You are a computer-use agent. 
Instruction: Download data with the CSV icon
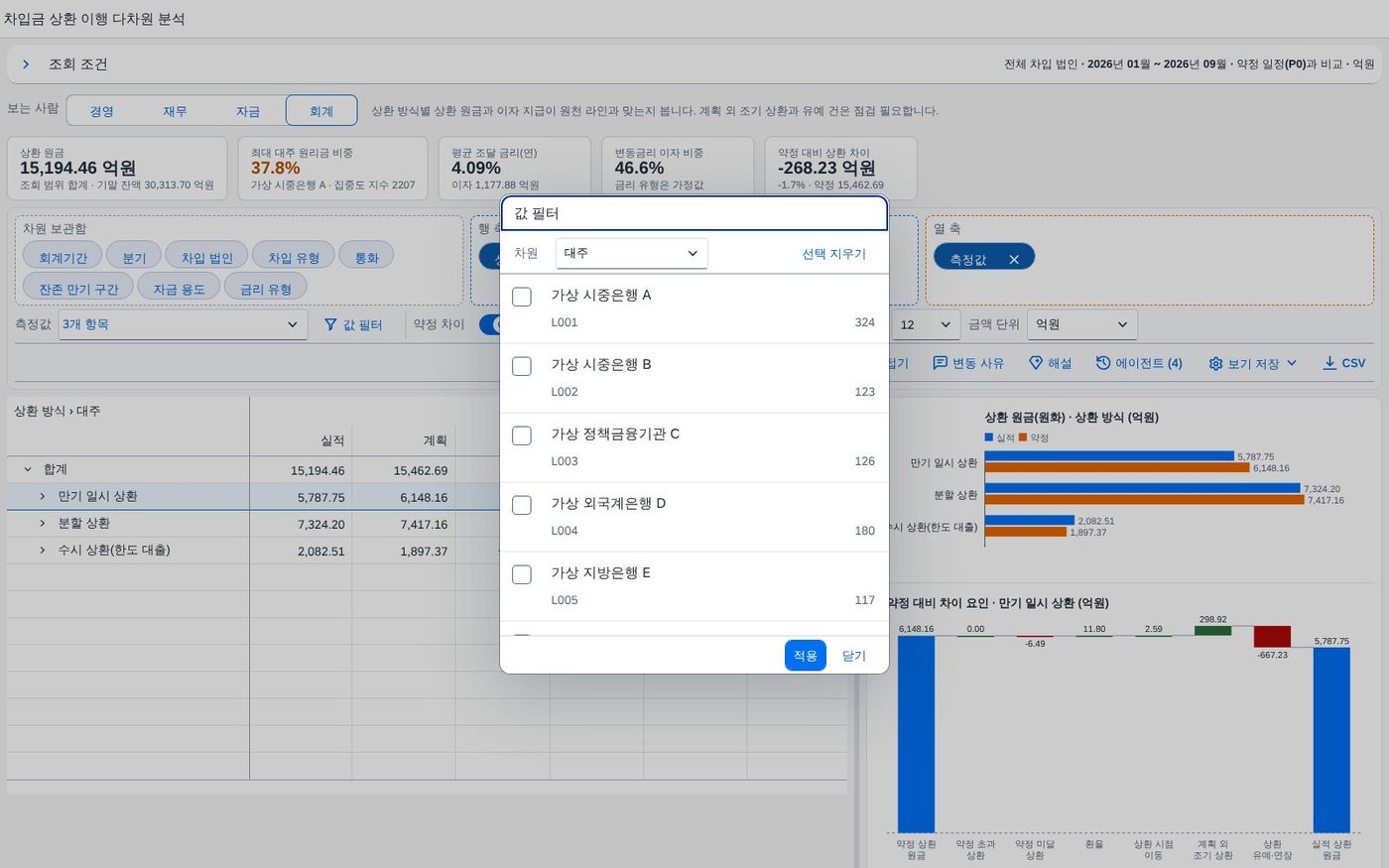click(x=1329, y=363)
